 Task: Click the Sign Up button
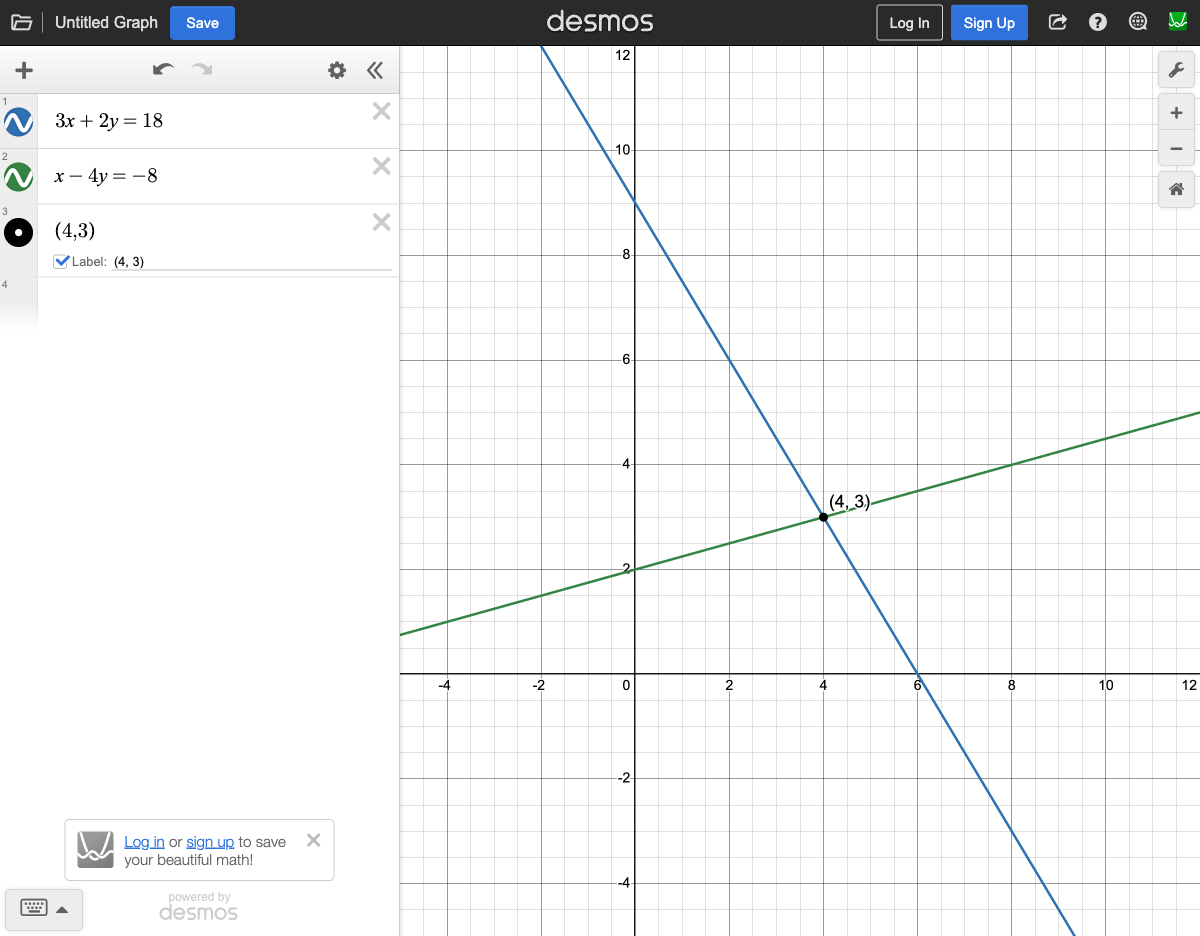989,23
